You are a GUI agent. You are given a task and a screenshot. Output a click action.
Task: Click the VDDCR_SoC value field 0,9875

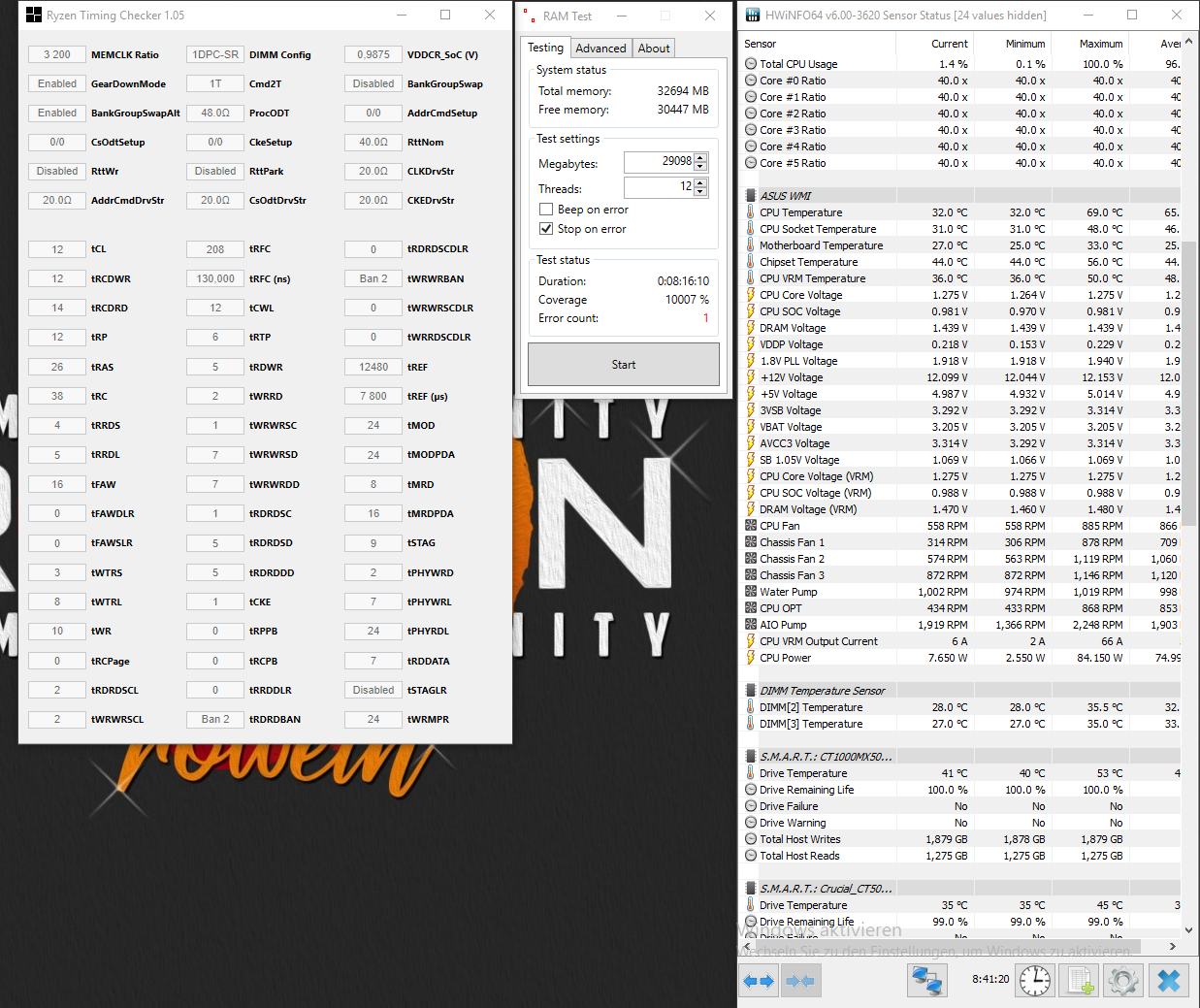(x=373, y=54)
